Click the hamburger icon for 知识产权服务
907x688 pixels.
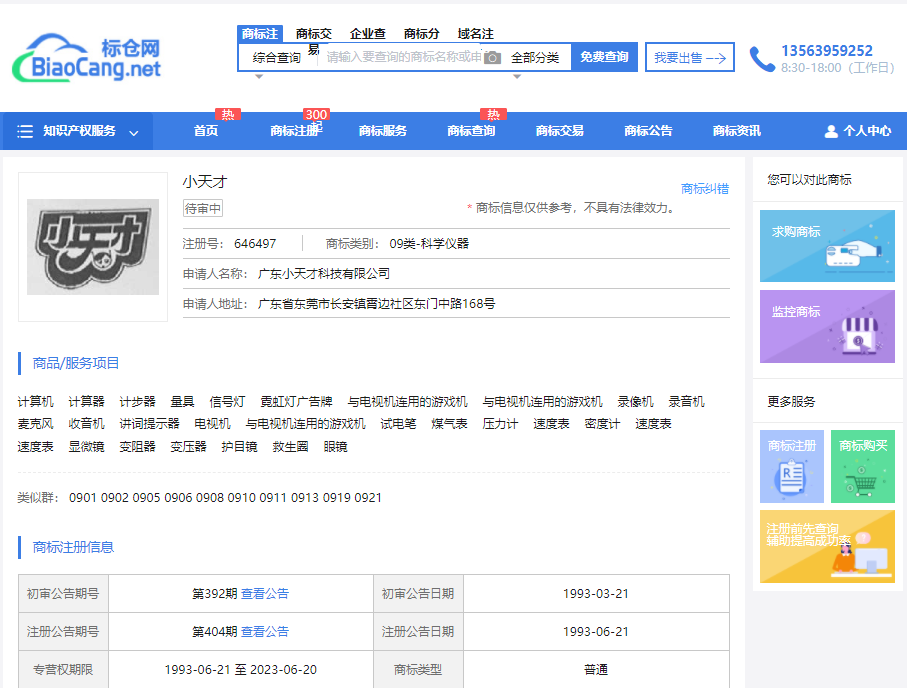[25, 131]
